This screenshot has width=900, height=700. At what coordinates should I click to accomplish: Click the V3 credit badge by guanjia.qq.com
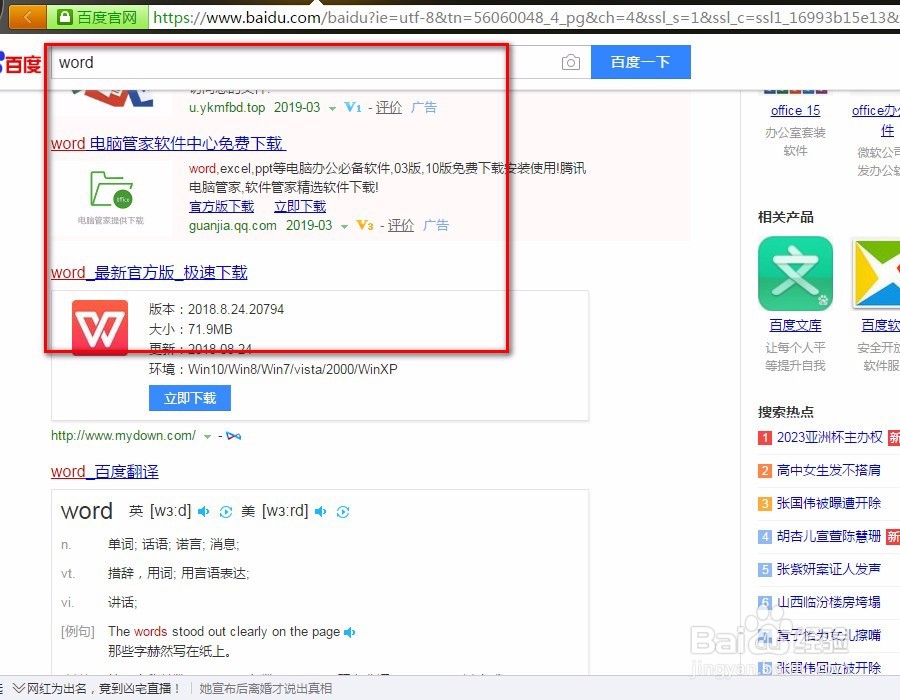(x=364, y=225)
